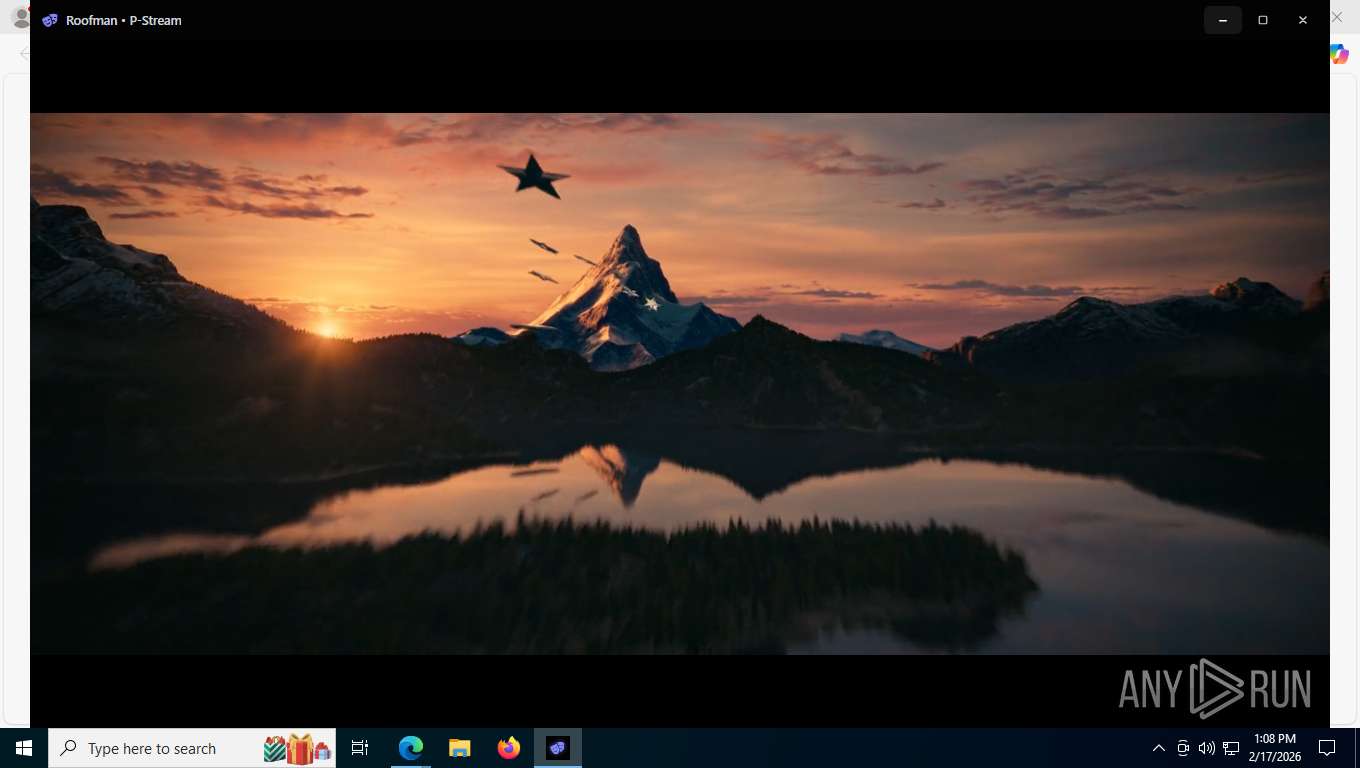The height and width of the screenshot is (768, 1360).
Task: Open File Explorer from the taskbar
Action: click(460, 748)
